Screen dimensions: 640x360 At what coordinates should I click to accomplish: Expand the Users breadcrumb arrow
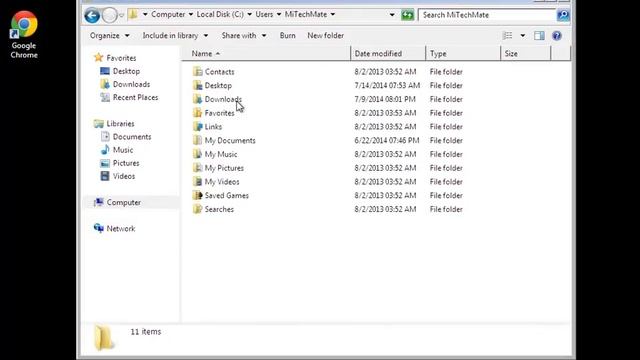[x=279, y=14]
